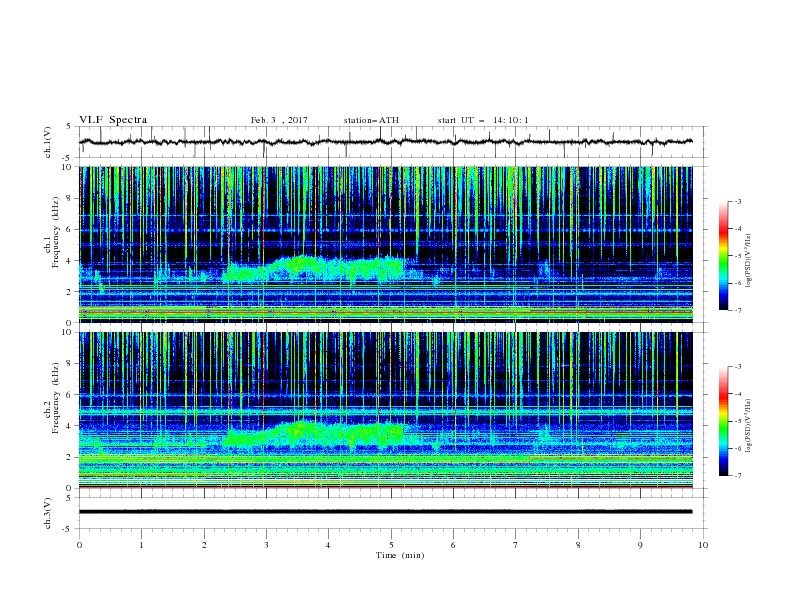Click the time axis tick label "9"
The image size is (792, 612).
click(x=640, y=545)
